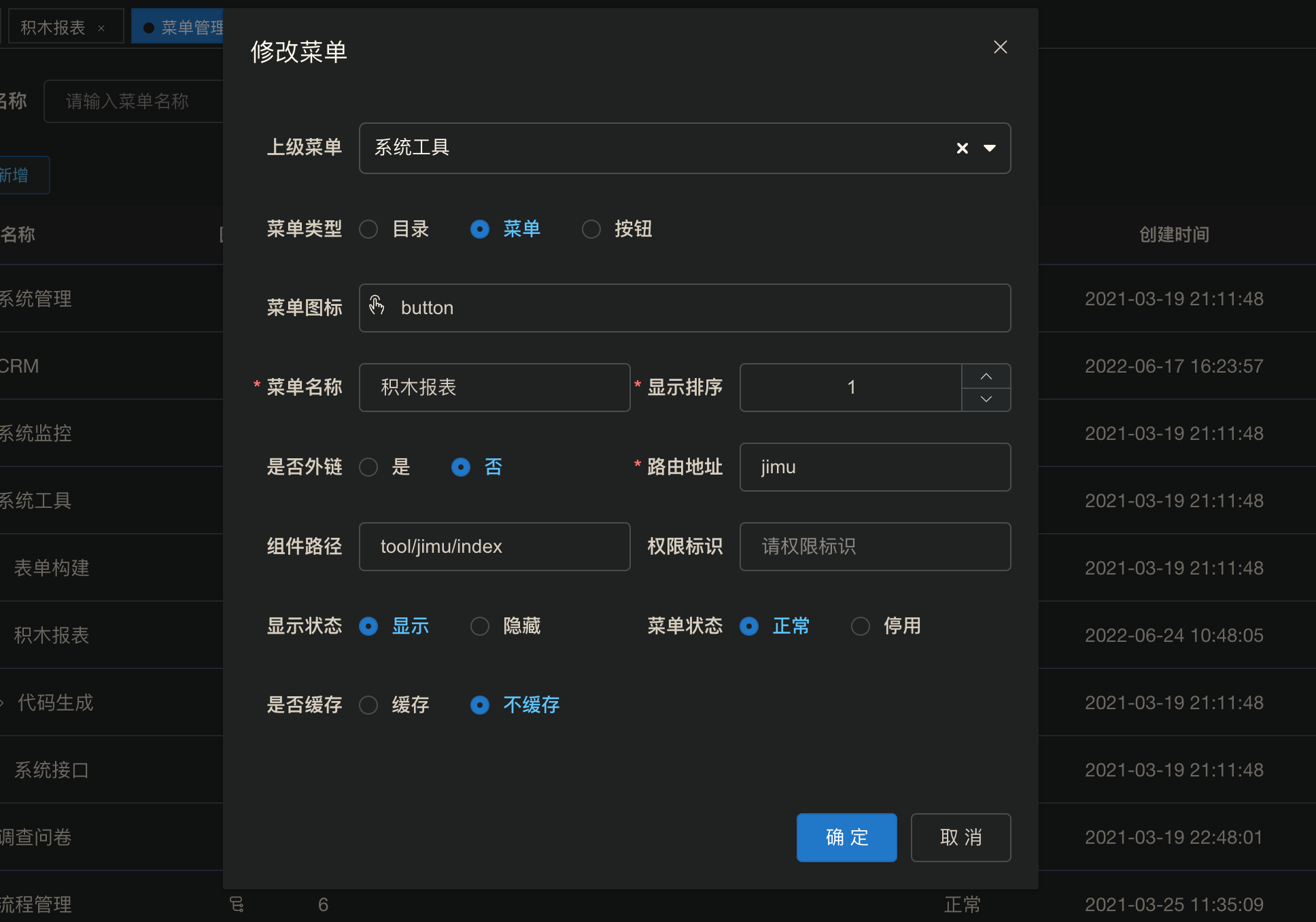Click the hand pointer icon in 菜单图标
This screenshot has height=922, width=1316.
377,305
